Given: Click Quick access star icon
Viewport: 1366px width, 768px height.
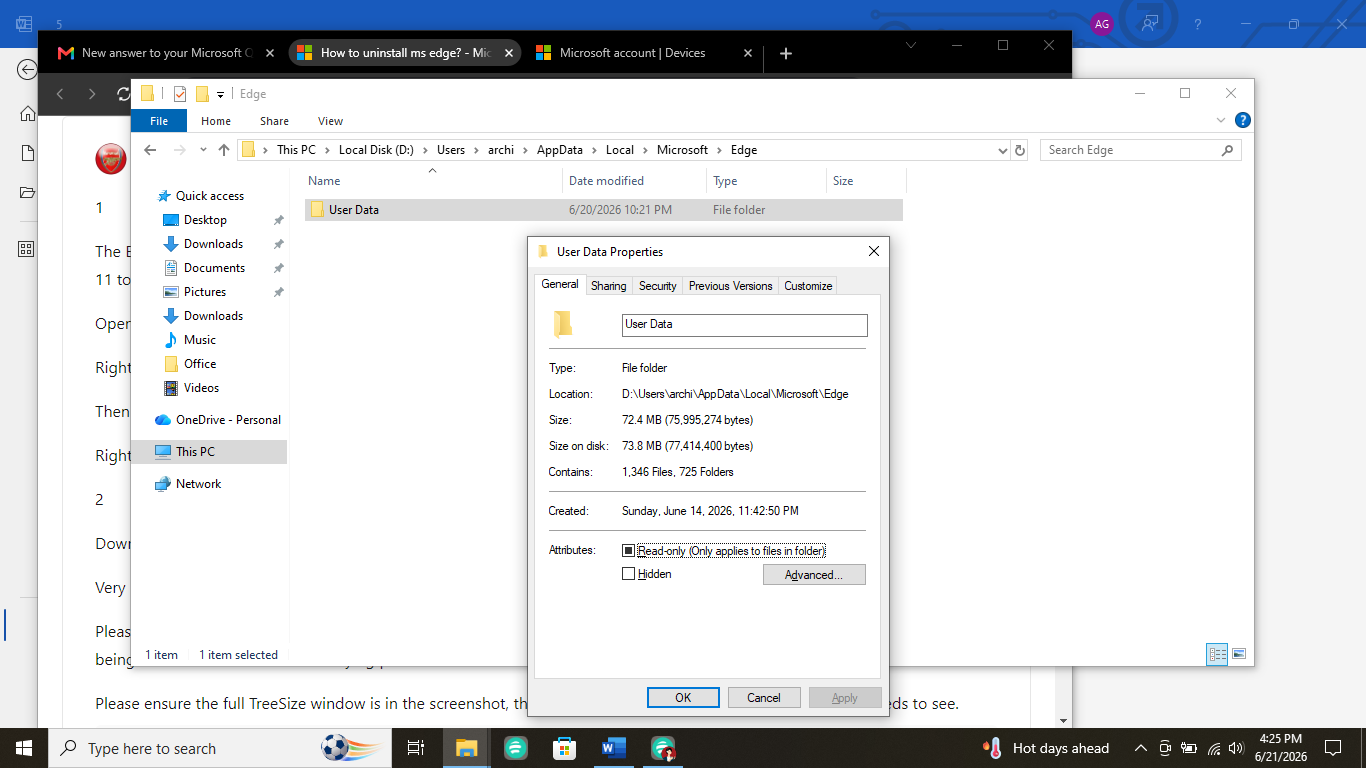Looking at the screenshot, I should (x=163, y=196).
